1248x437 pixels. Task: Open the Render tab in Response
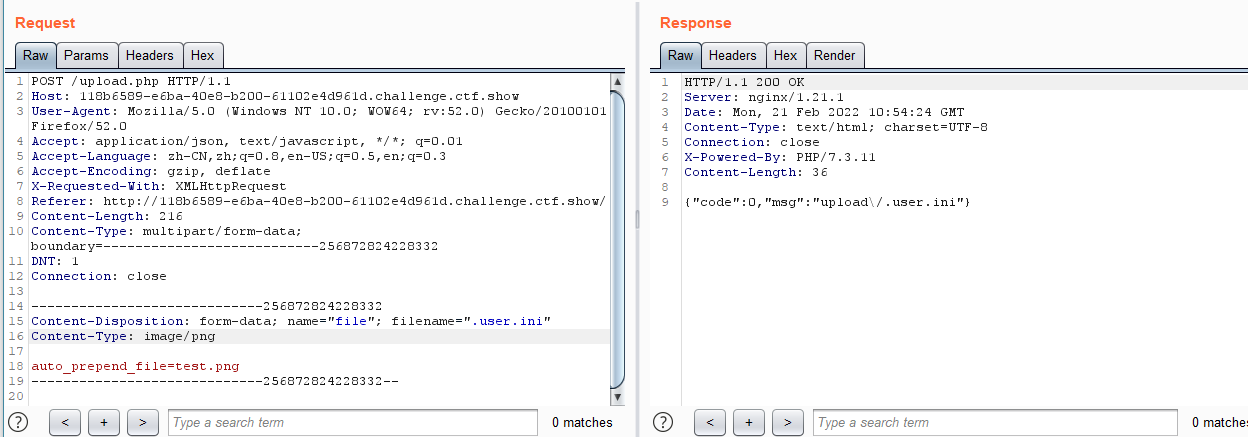point(836,55)
